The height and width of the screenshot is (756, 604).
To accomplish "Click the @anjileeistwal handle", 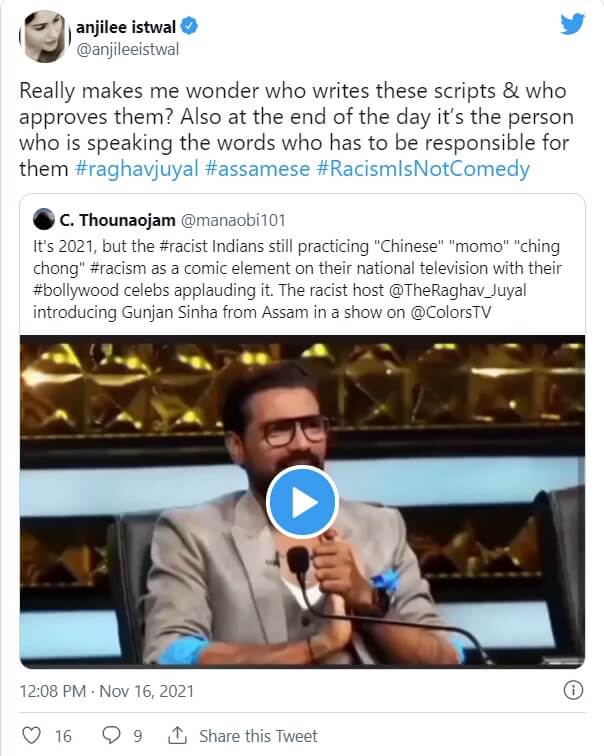I will tap(121, 49).
